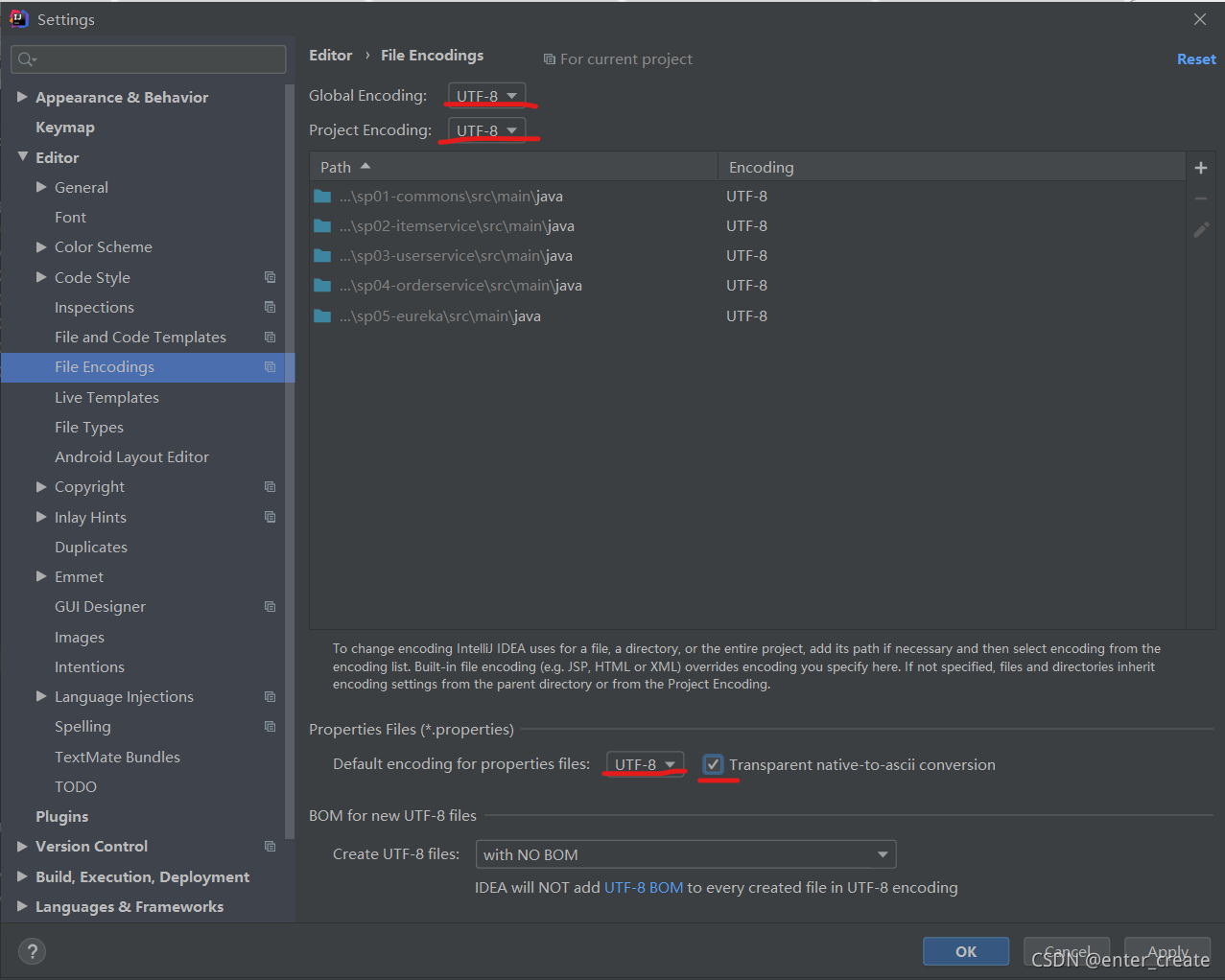Open Live Templates settings
Image resolution: width=1225 pixels, height=980 pixels.
click(106, 397)
